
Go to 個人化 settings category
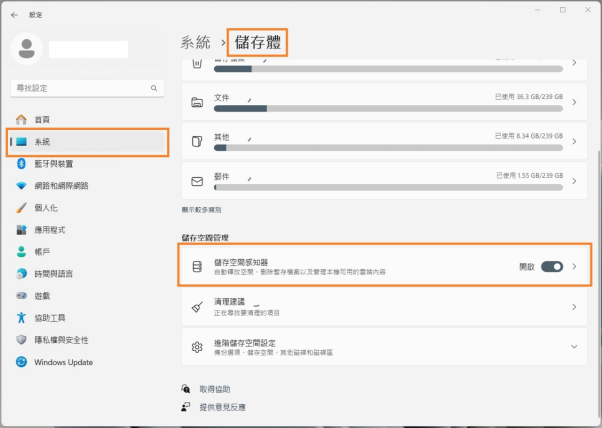[x=46, y=208]
